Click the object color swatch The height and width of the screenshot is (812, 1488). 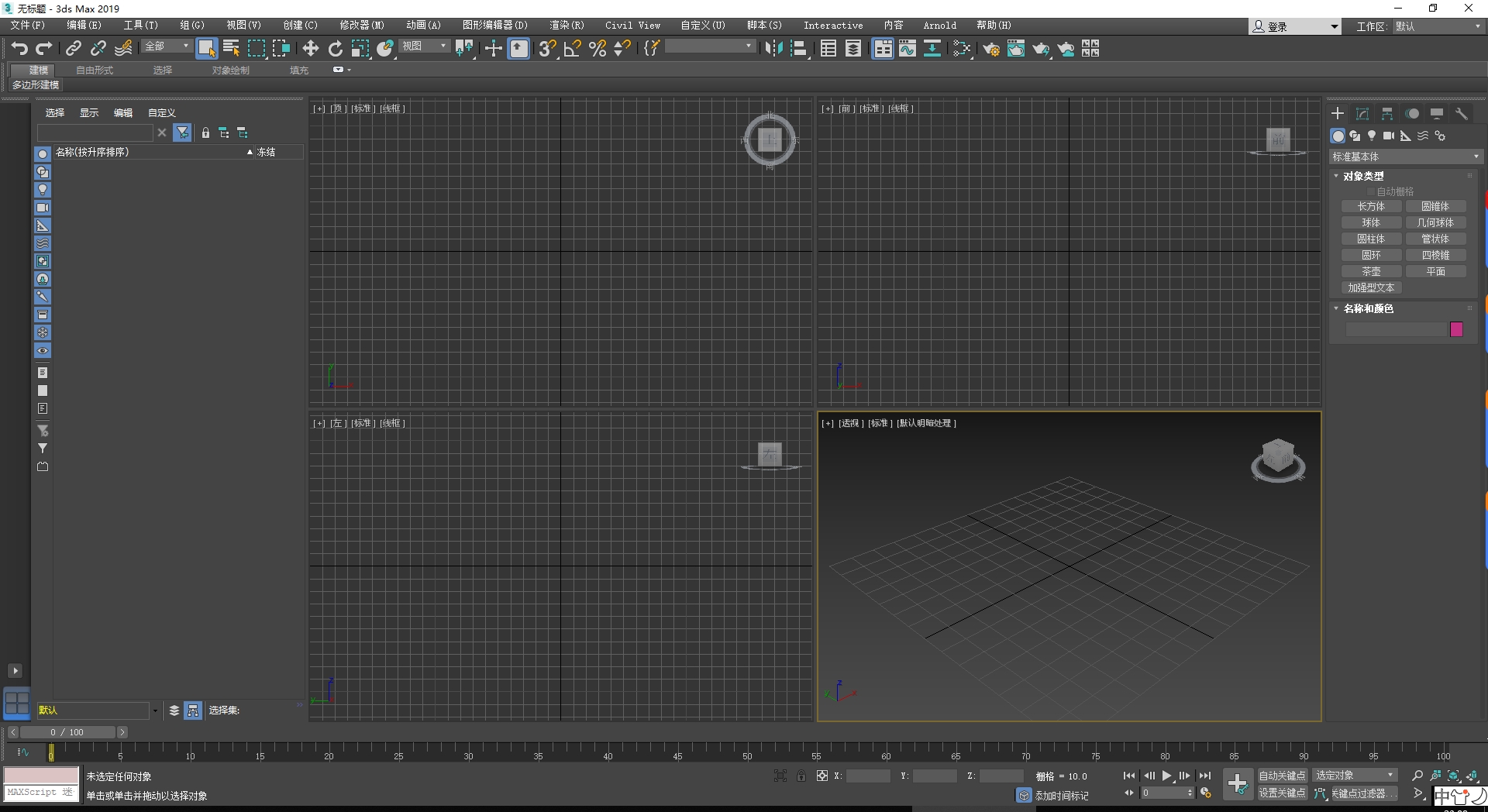[1456, 329]
